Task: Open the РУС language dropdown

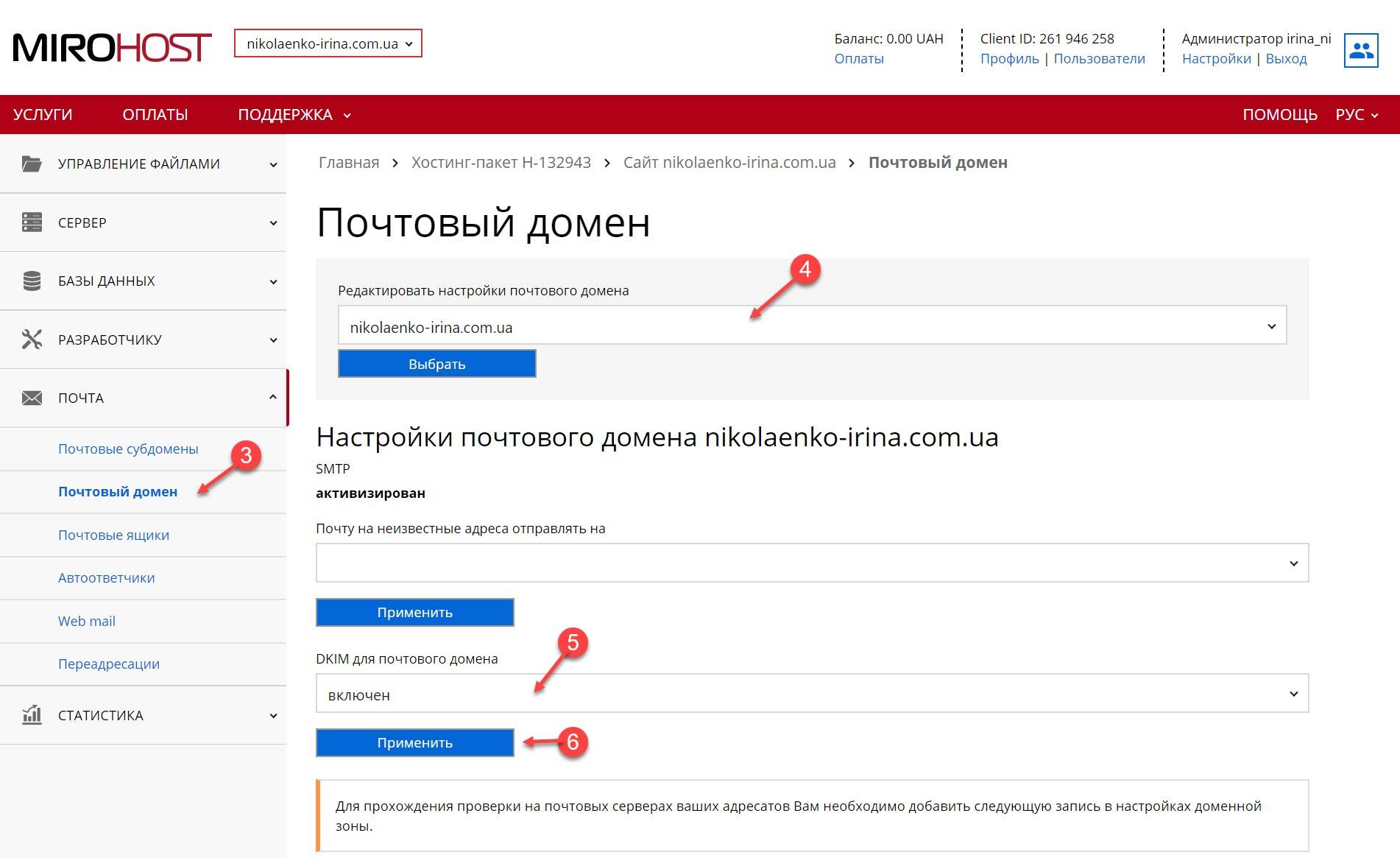Action: [1357, 114]
